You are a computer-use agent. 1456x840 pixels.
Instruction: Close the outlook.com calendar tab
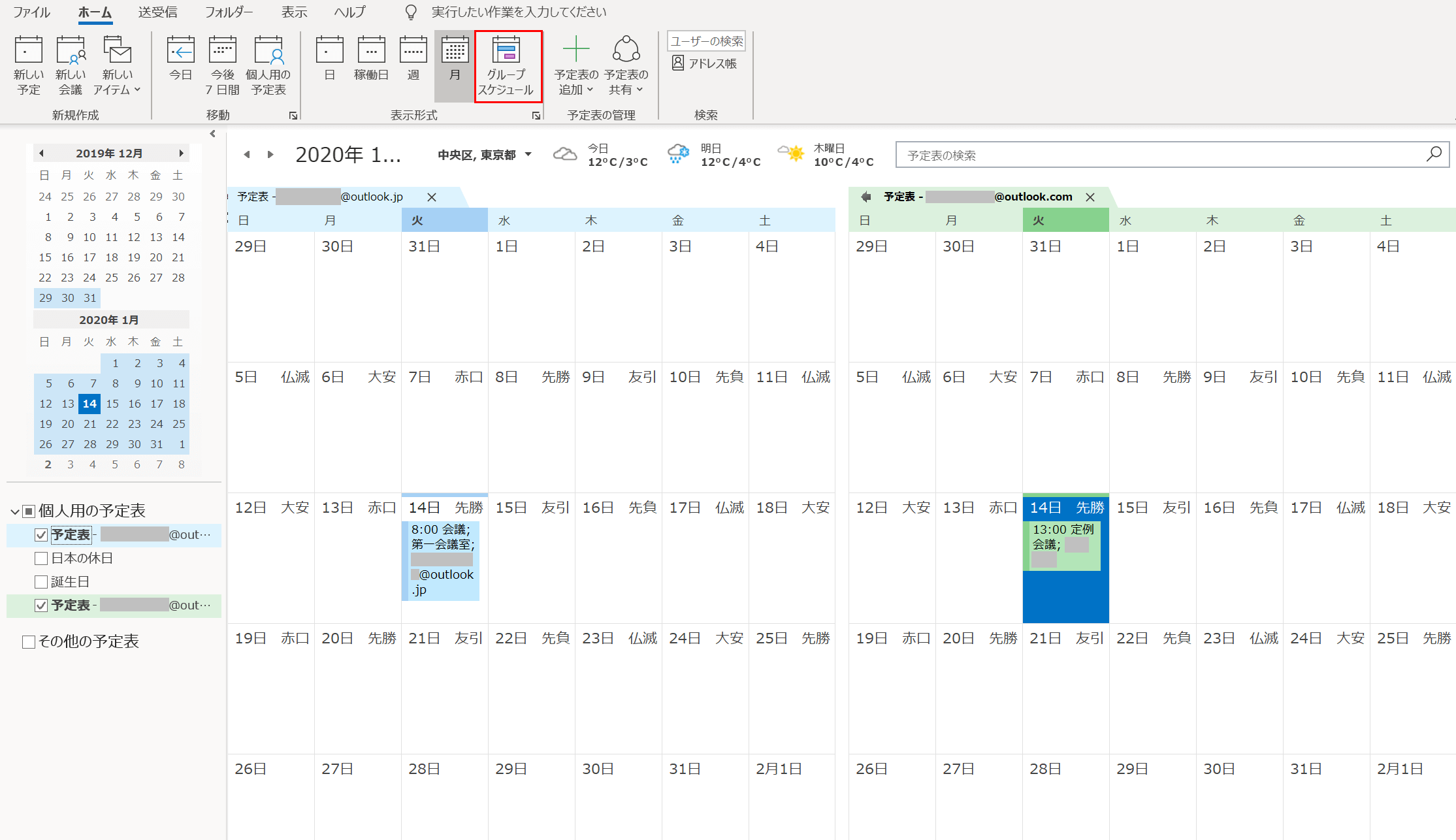tap(1090, 197)
